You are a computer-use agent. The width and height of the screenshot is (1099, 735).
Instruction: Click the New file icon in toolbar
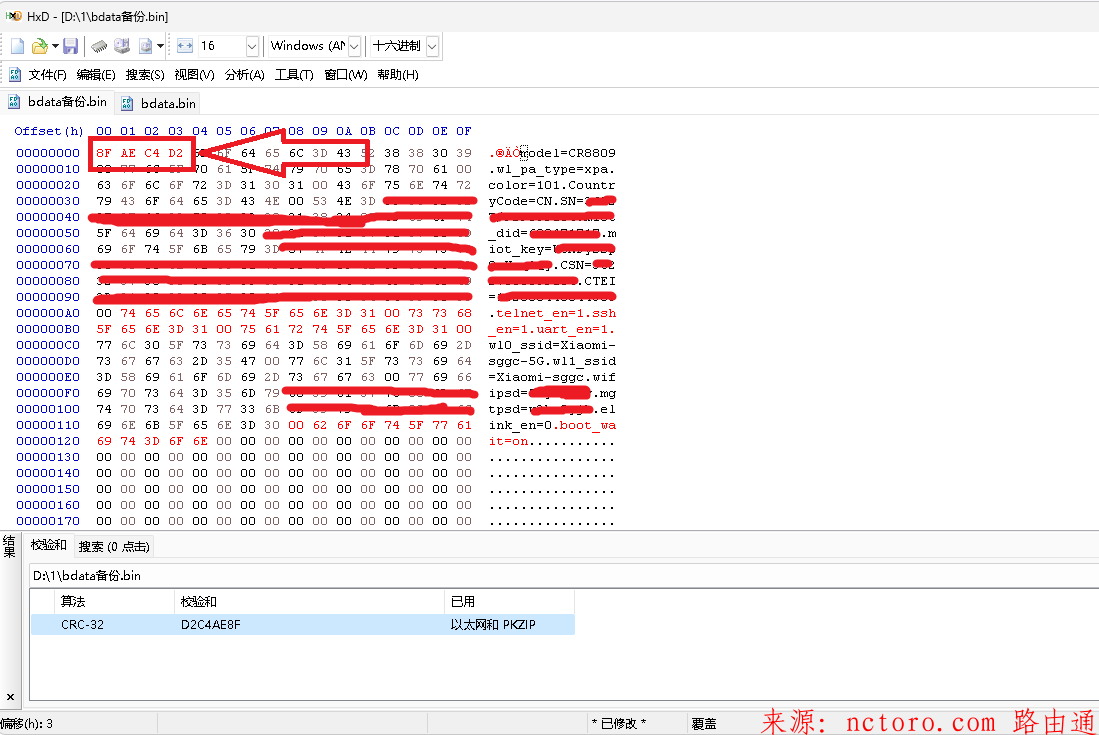[x=18, y=46]
